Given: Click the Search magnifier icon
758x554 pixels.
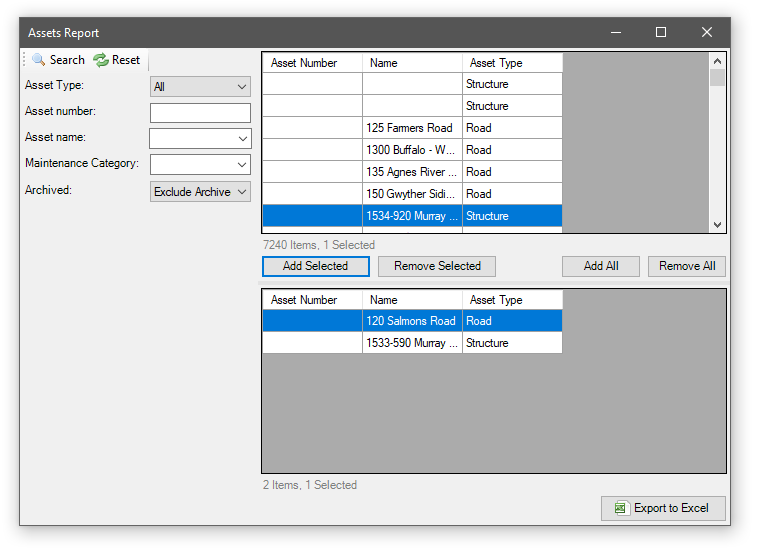Looking at the screenshot, I should click(39, 60).
